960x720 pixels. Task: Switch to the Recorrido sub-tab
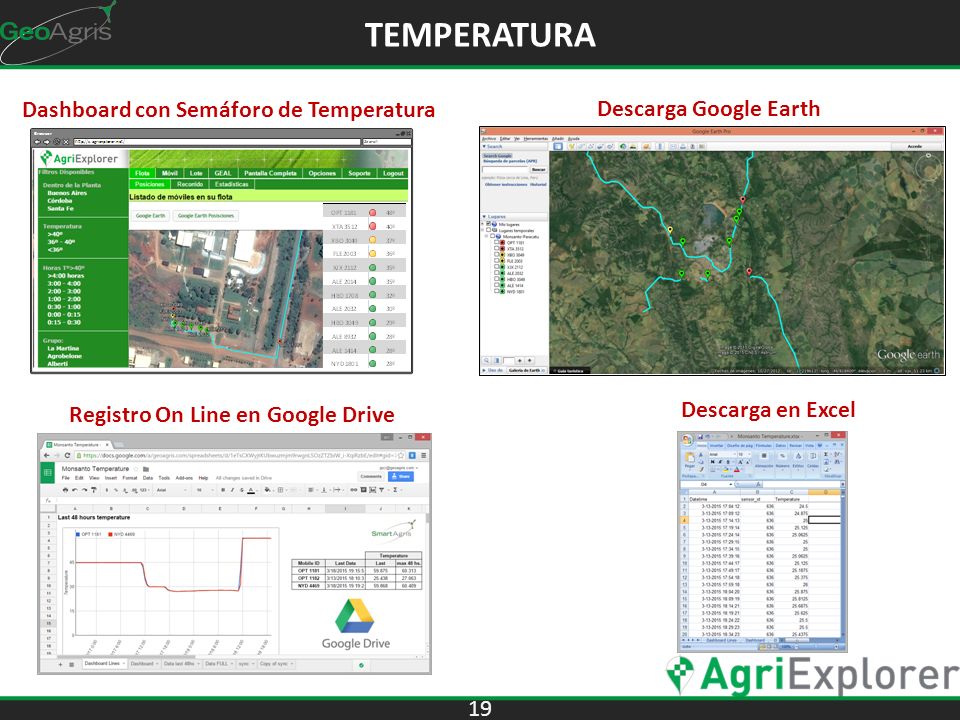[190, 184]
